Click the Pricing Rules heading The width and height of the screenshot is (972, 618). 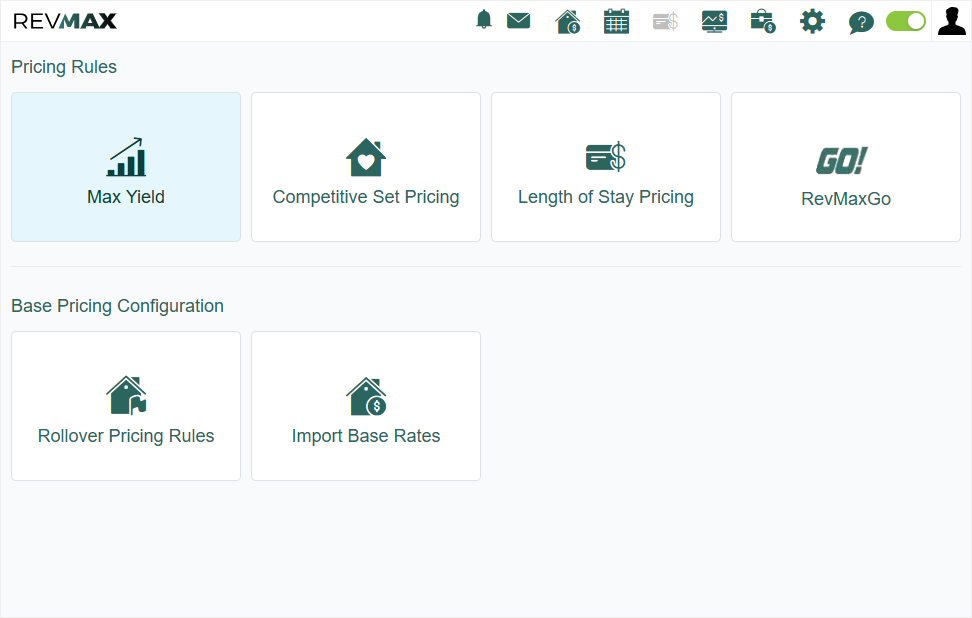64,67
